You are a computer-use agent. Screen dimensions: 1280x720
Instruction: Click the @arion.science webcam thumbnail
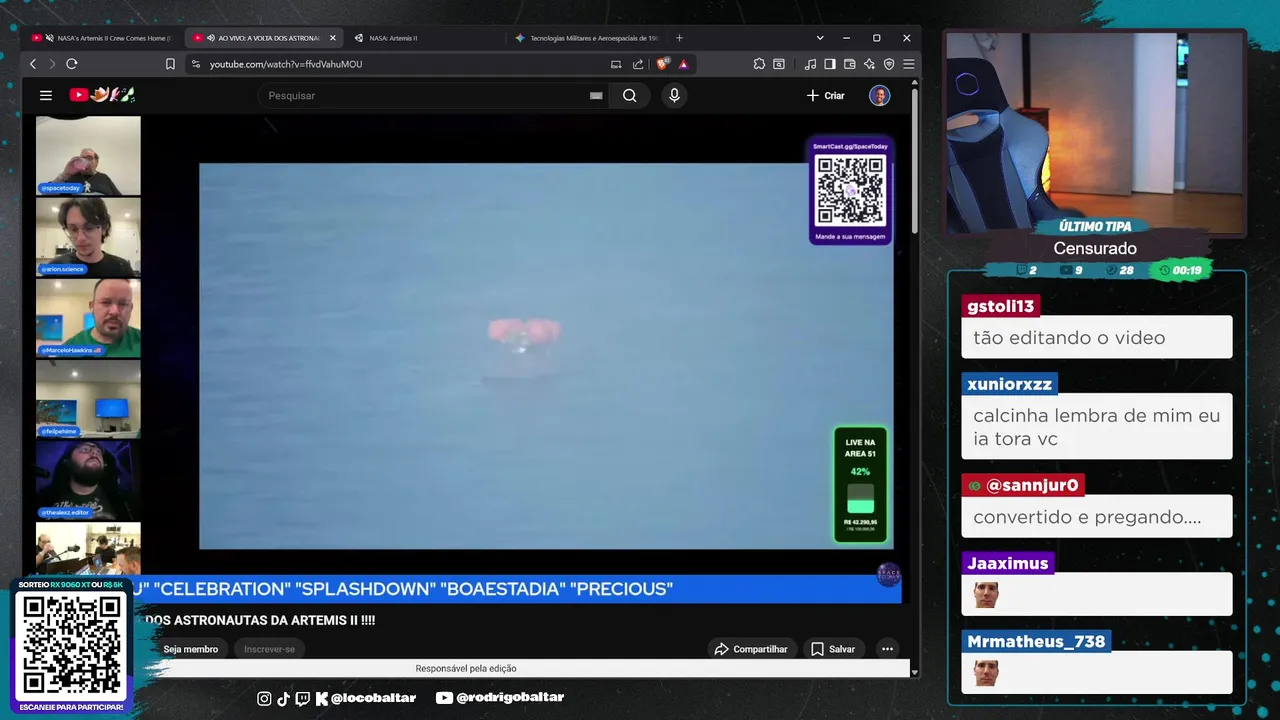coord(88,236)
